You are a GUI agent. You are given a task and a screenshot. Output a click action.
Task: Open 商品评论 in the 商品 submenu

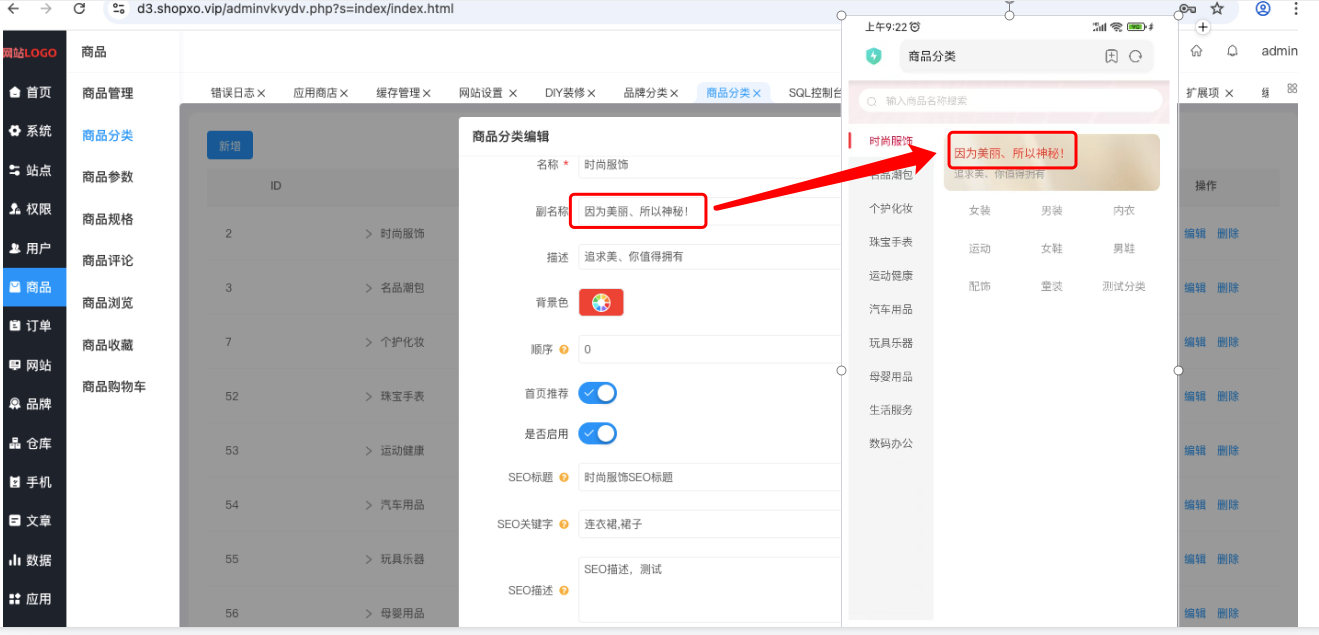108,261
